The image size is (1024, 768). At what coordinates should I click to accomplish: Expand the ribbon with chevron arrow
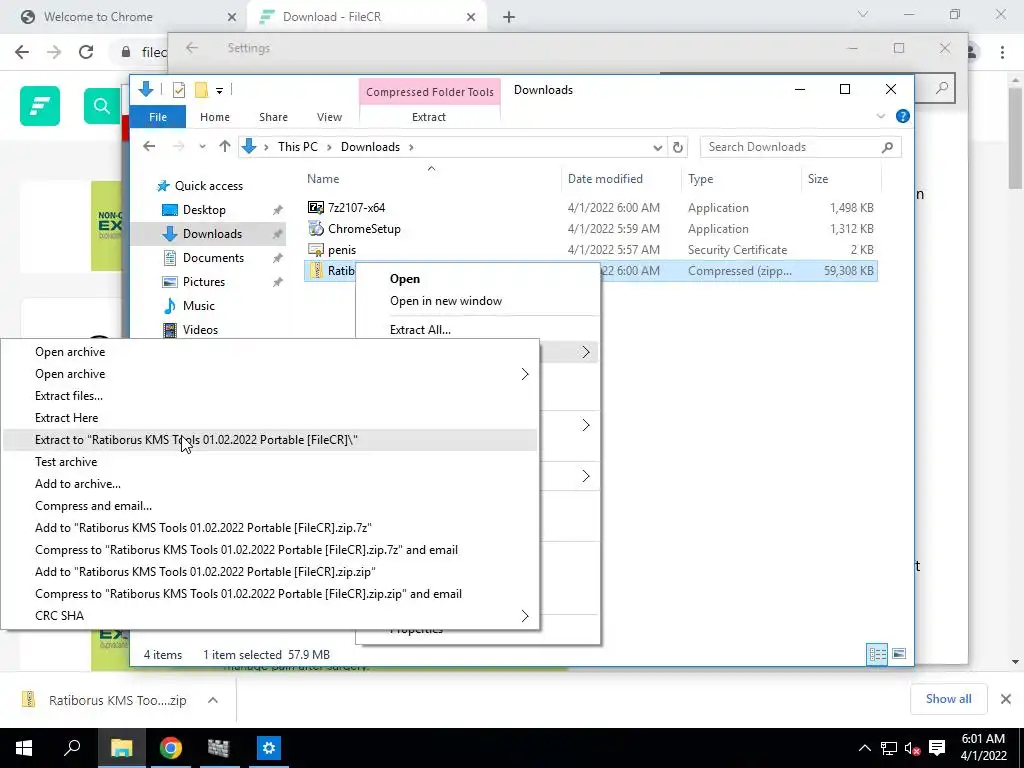click(880, 116)
